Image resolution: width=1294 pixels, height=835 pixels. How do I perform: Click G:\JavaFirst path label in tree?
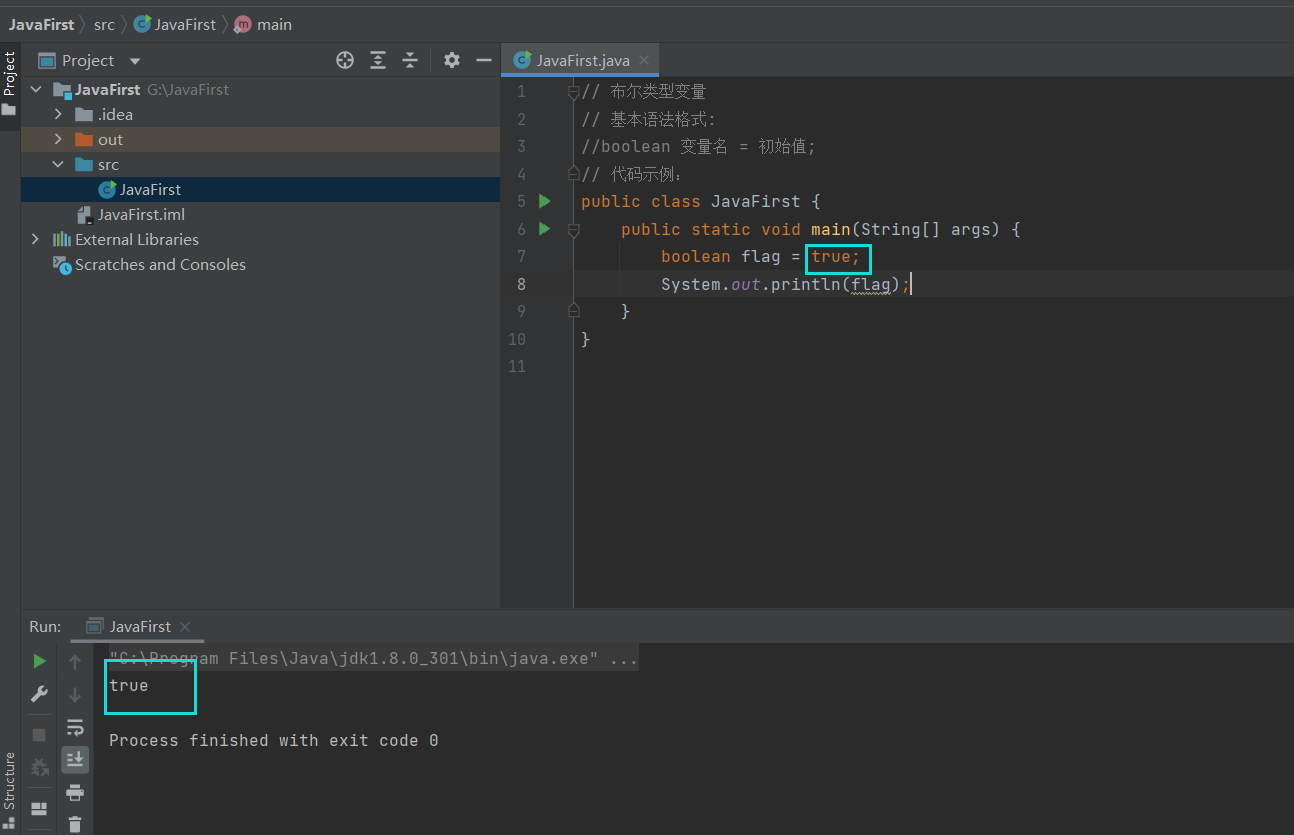pyautogui.click(x=188, y=89)
